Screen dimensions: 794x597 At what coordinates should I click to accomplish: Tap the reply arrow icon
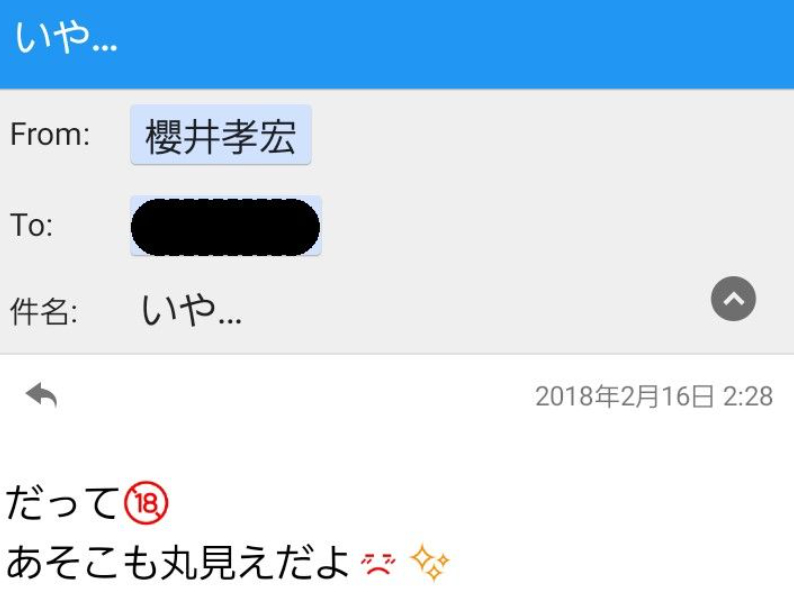point(42,395)
